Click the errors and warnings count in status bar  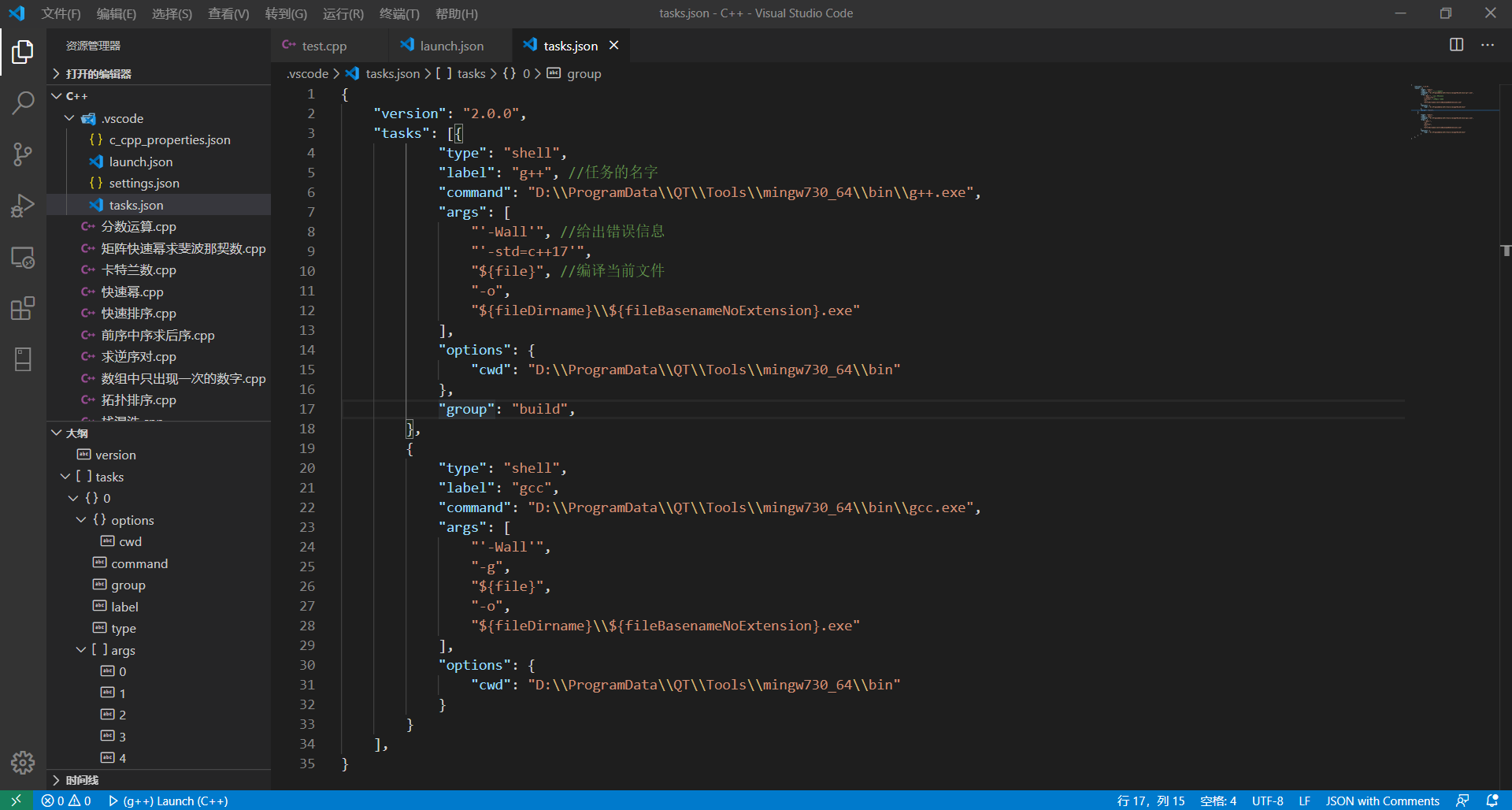(66, 801)
